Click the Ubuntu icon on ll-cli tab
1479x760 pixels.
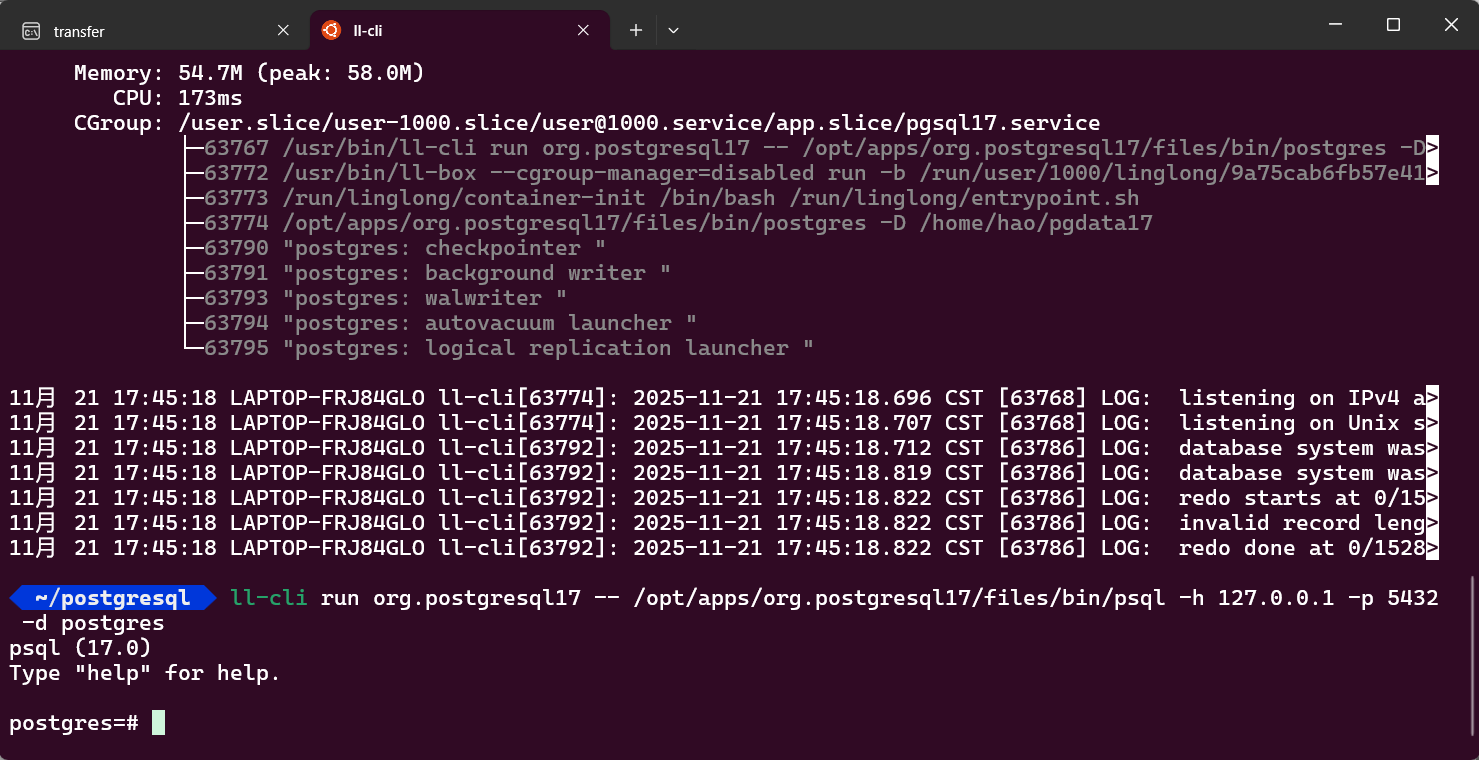331,31
